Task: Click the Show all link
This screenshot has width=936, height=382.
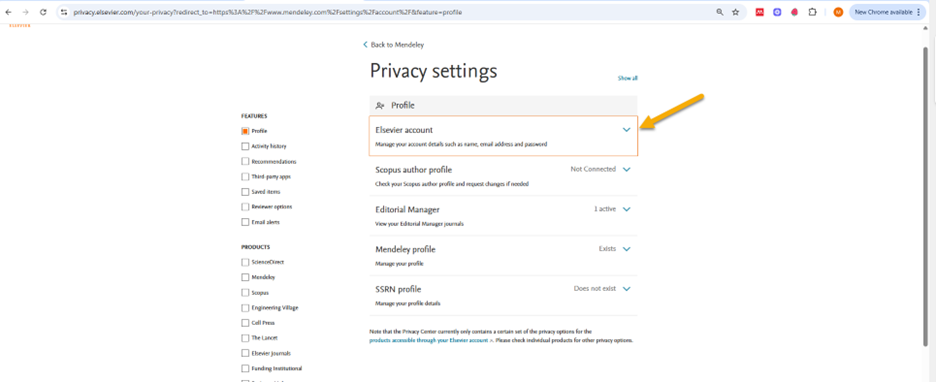Action: tap(627, 78)
